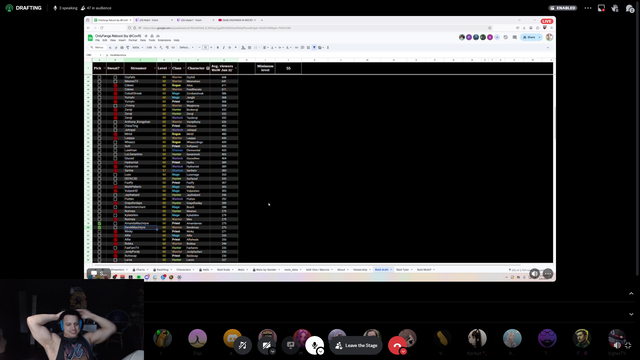Viewport: 640px width, 360px height.
Task: Switch to the Deathlog sheet tab
Action: click(x=162, y=270)
